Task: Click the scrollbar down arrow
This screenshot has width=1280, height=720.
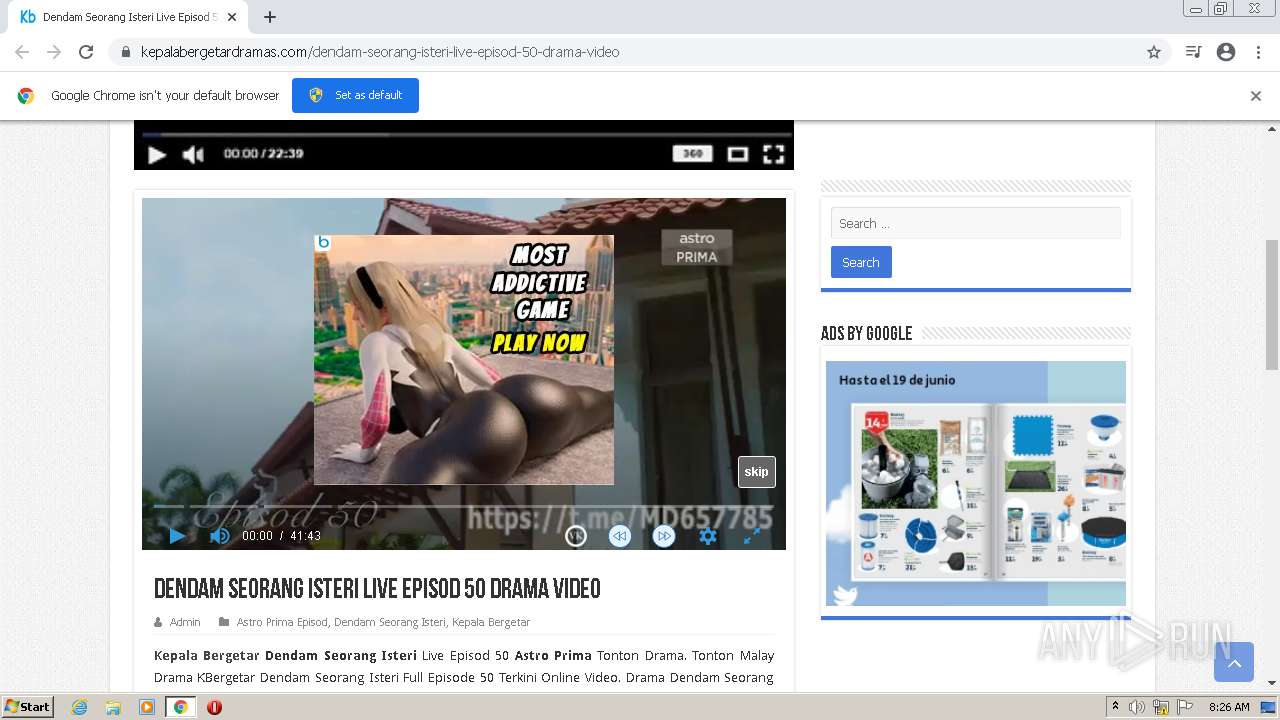Action: pos(1272,683)
